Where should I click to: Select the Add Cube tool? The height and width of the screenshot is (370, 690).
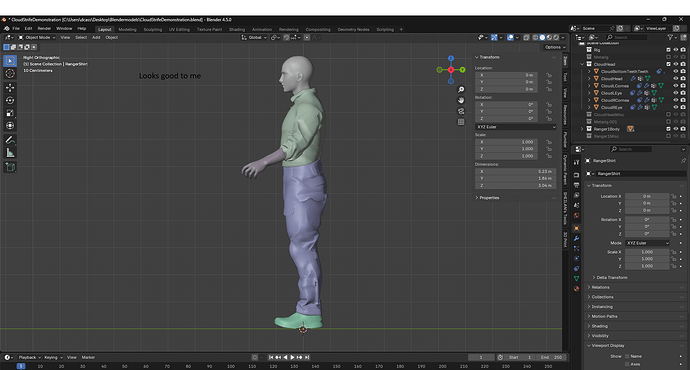(10, 167)
